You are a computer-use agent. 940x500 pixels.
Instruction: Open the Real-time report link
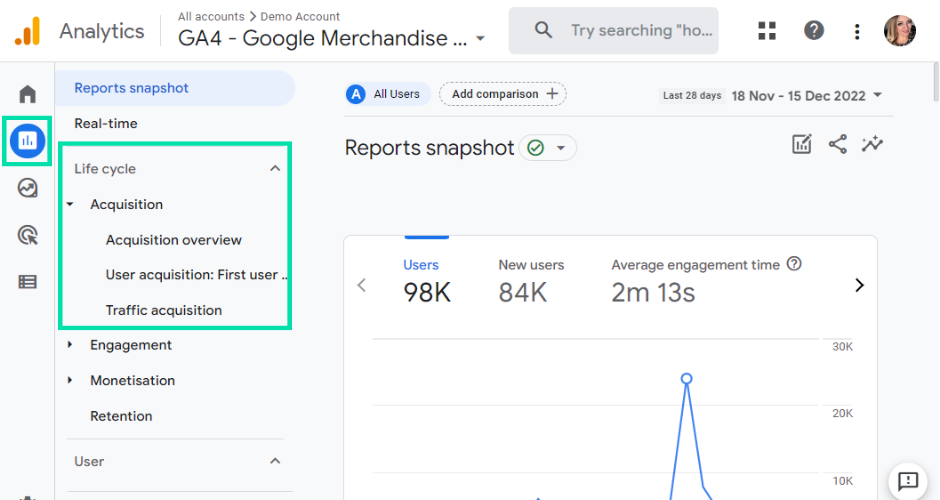[106, 123]
